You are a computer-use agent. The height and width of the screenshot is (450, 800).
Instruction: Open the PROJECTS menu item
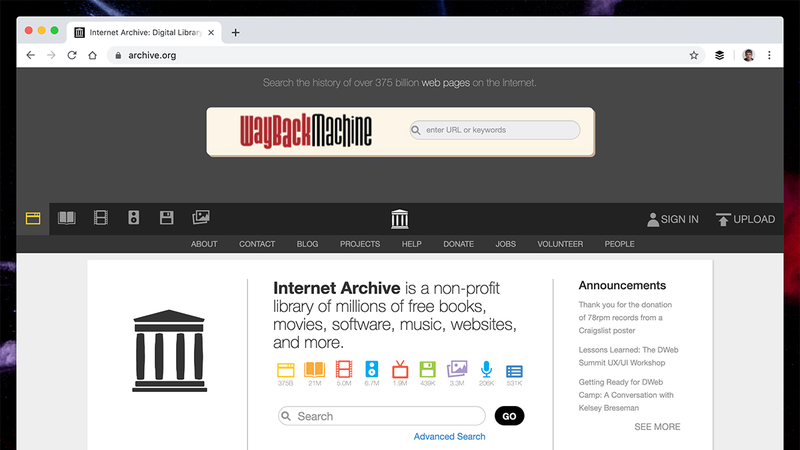(360, 244)
